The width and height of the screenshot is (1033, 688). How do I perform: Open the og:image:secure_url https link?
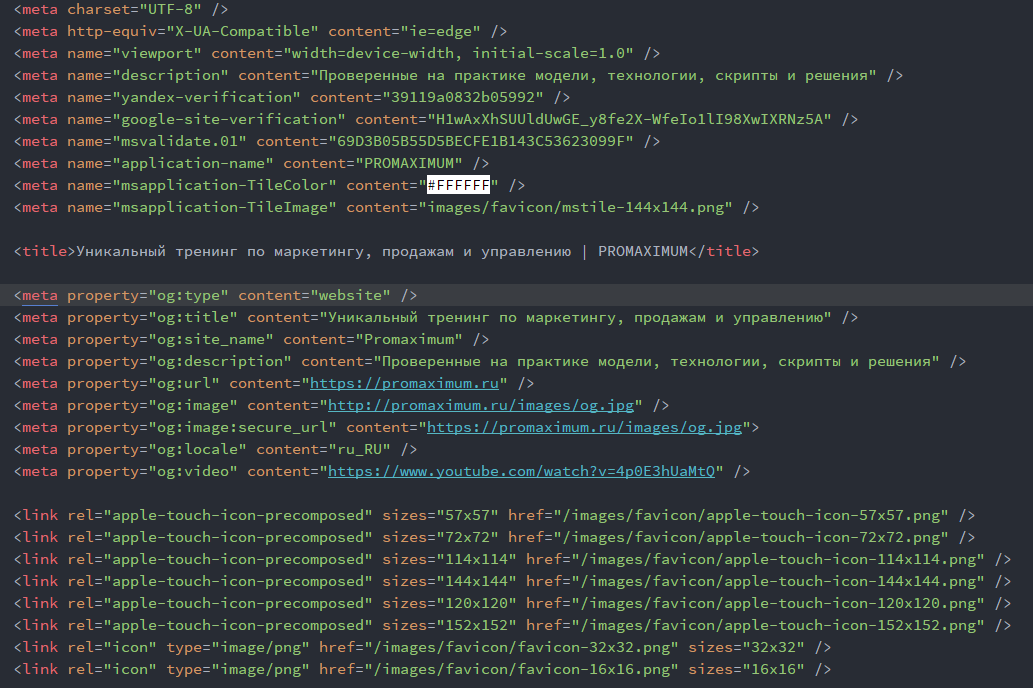click(x=584, y=427)
